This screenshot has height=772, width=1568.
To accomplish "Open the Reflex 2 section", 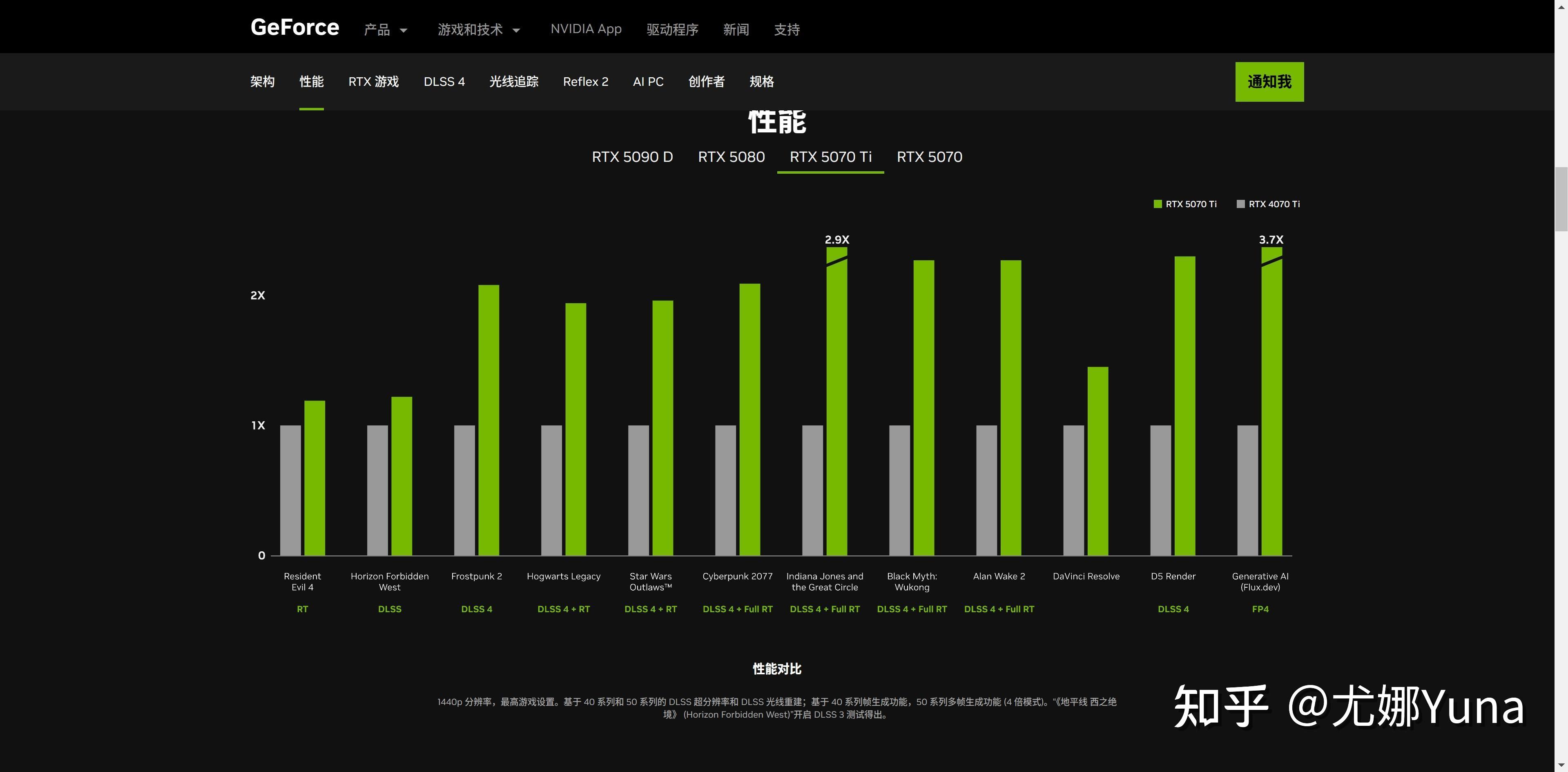I will click(x=586, y=82).
